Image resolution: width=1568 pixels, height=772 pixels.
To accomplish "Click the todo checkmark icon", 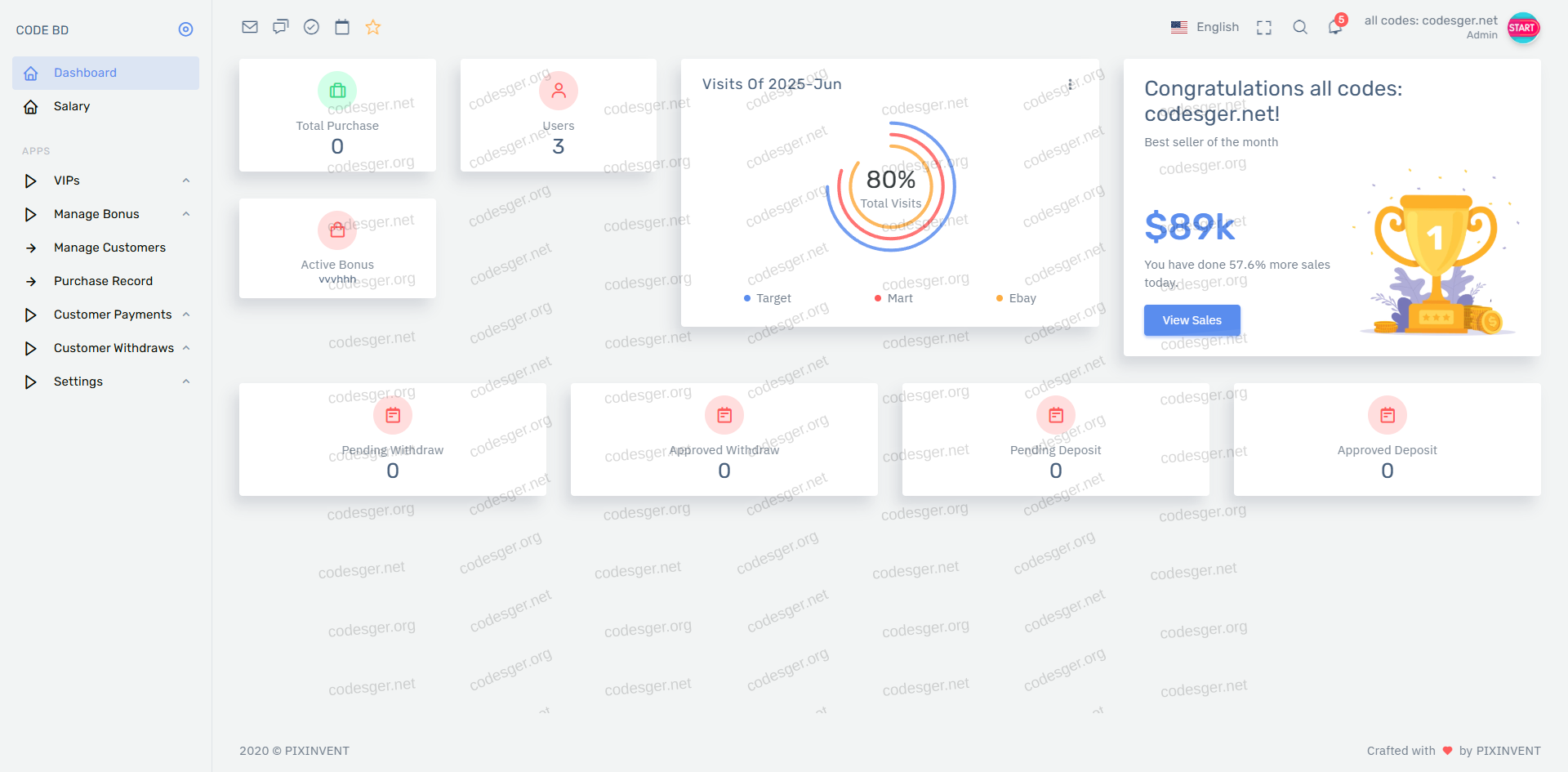I will point(311,27).
